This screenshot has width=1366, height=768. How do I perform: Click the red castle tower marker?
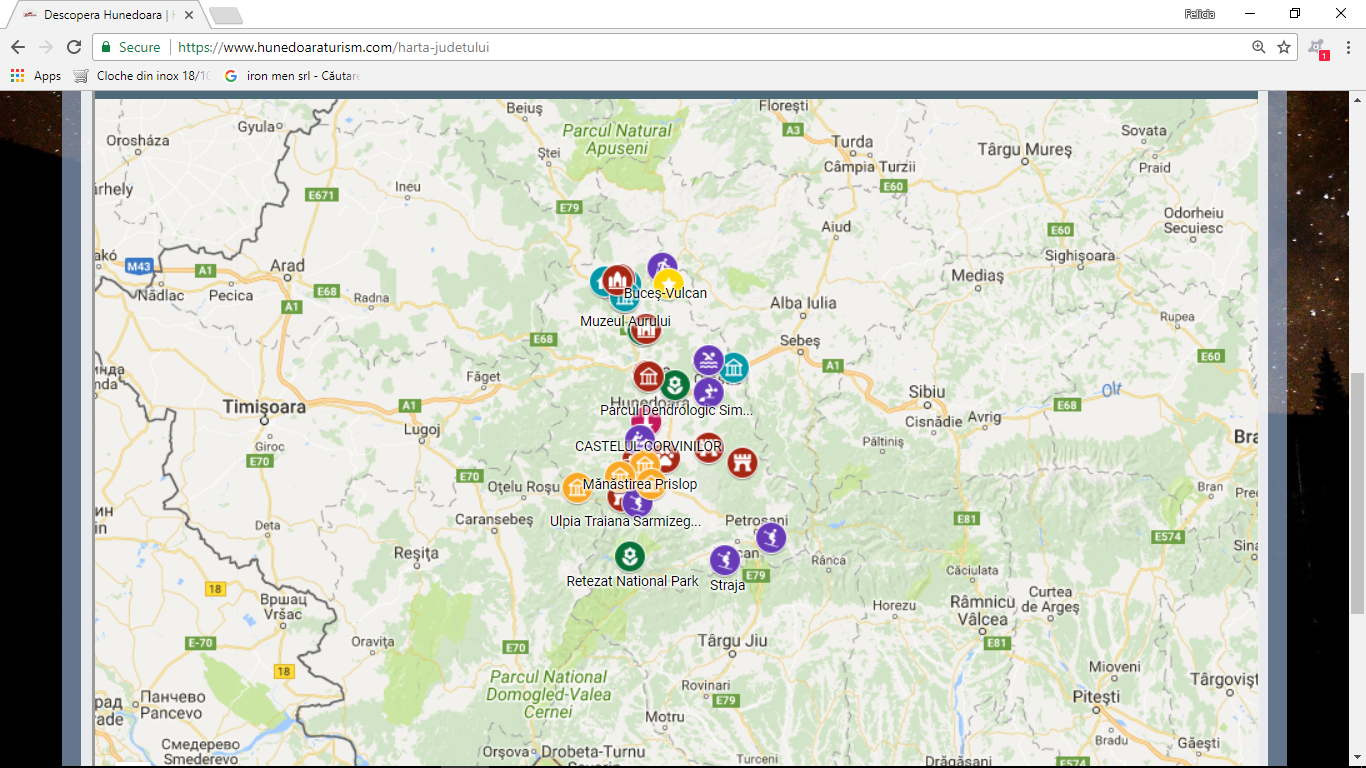742,462
